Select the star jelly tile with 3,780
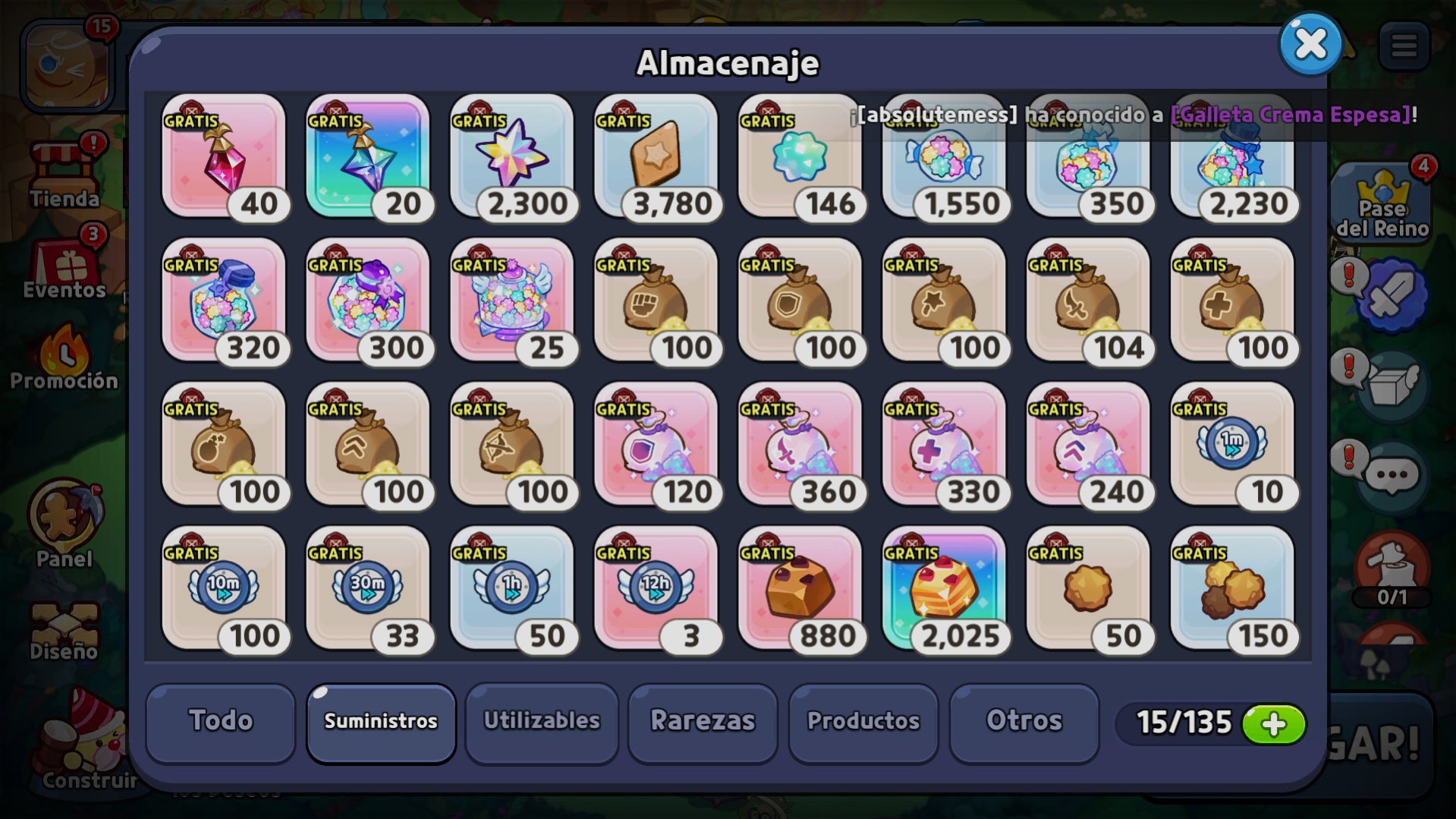Image resolution: width=1456 pixels, height=819 pixels. (x=656, y=156)
